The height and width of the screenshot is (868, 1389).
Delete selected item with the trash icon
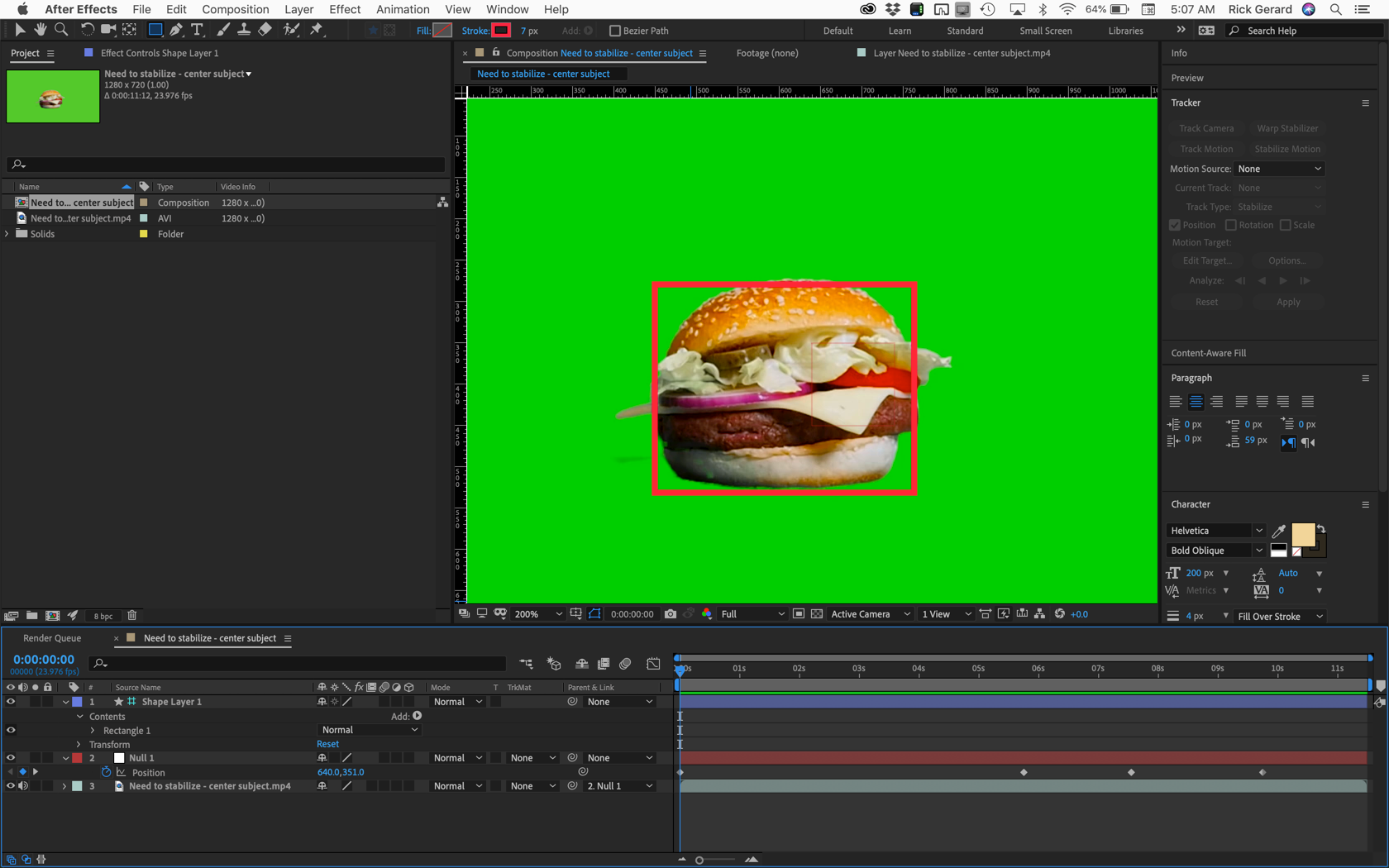(132, 616)
